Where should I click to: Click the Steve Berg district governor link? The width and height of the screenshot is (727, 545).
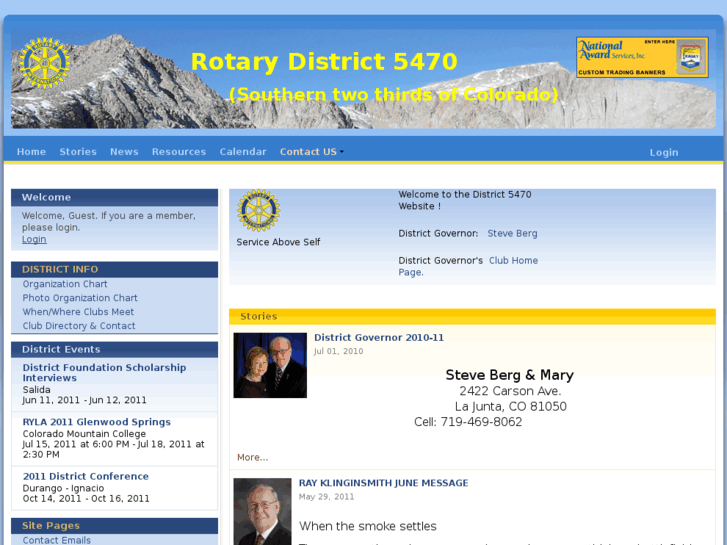point(512,233)
